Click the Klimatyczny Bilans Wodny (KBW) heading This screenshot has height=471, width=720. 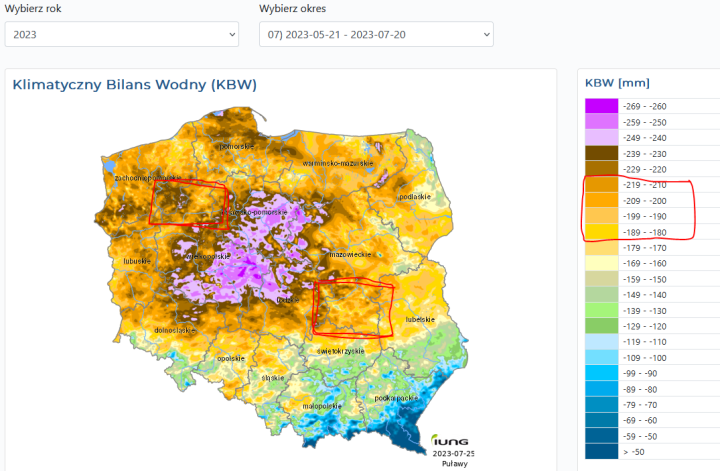tap(134, 85)
